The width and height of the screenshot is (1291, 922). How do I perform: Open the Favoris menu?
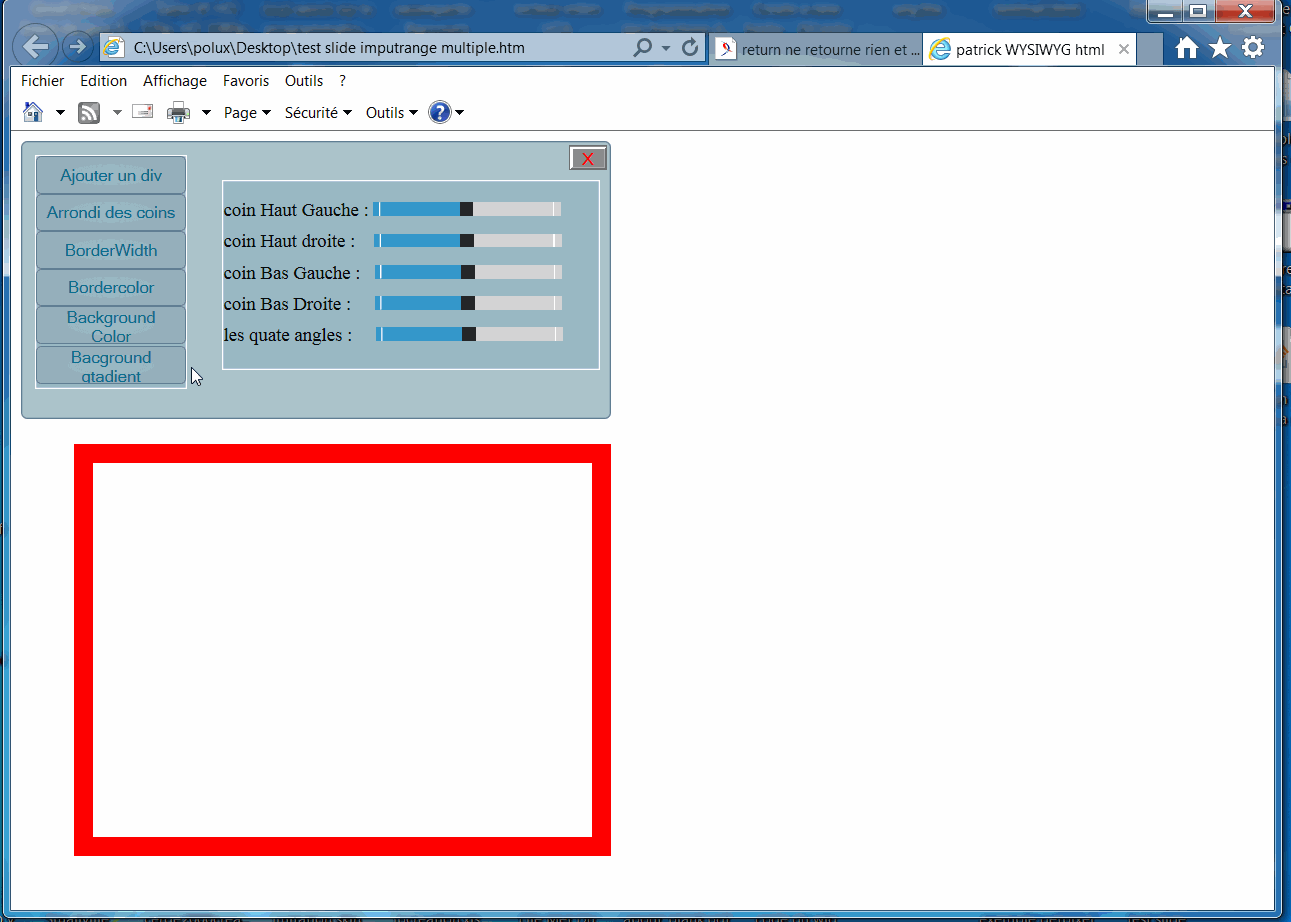tap(246, 81)
